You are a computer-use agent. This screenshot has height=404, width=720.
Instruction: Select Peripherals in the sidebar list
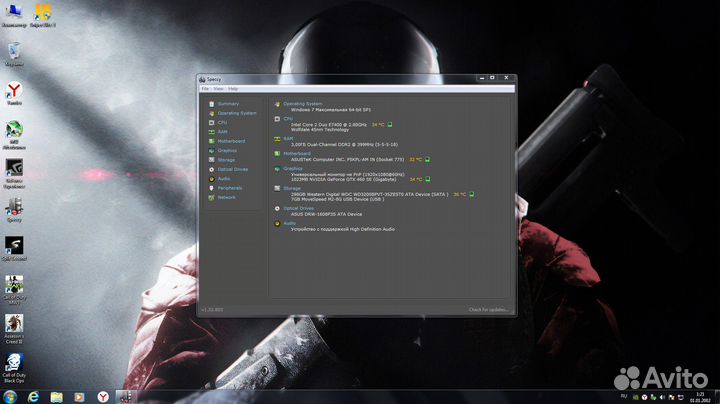(230, 188)
